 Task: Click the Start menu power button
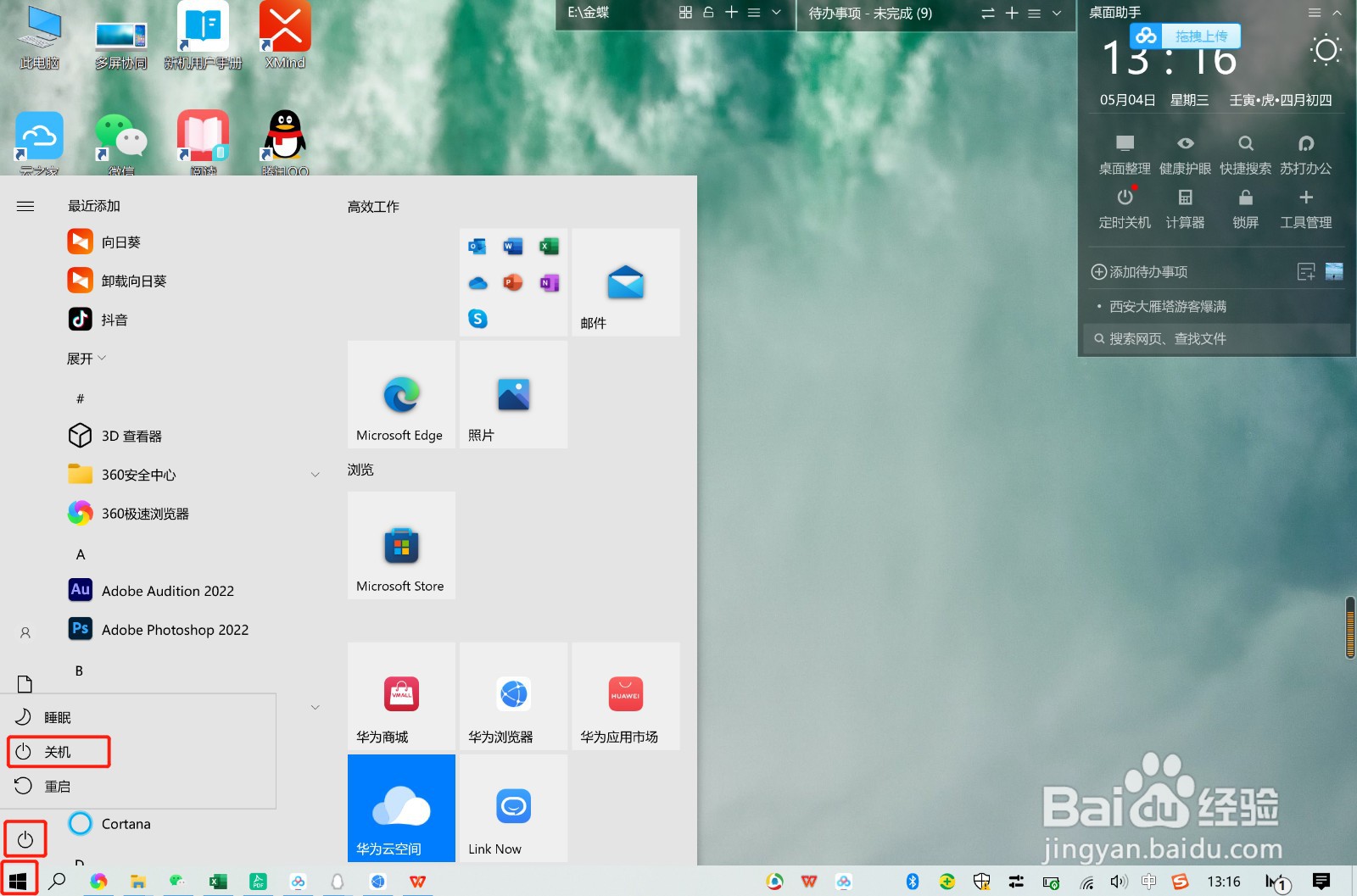tap(25, 839)
